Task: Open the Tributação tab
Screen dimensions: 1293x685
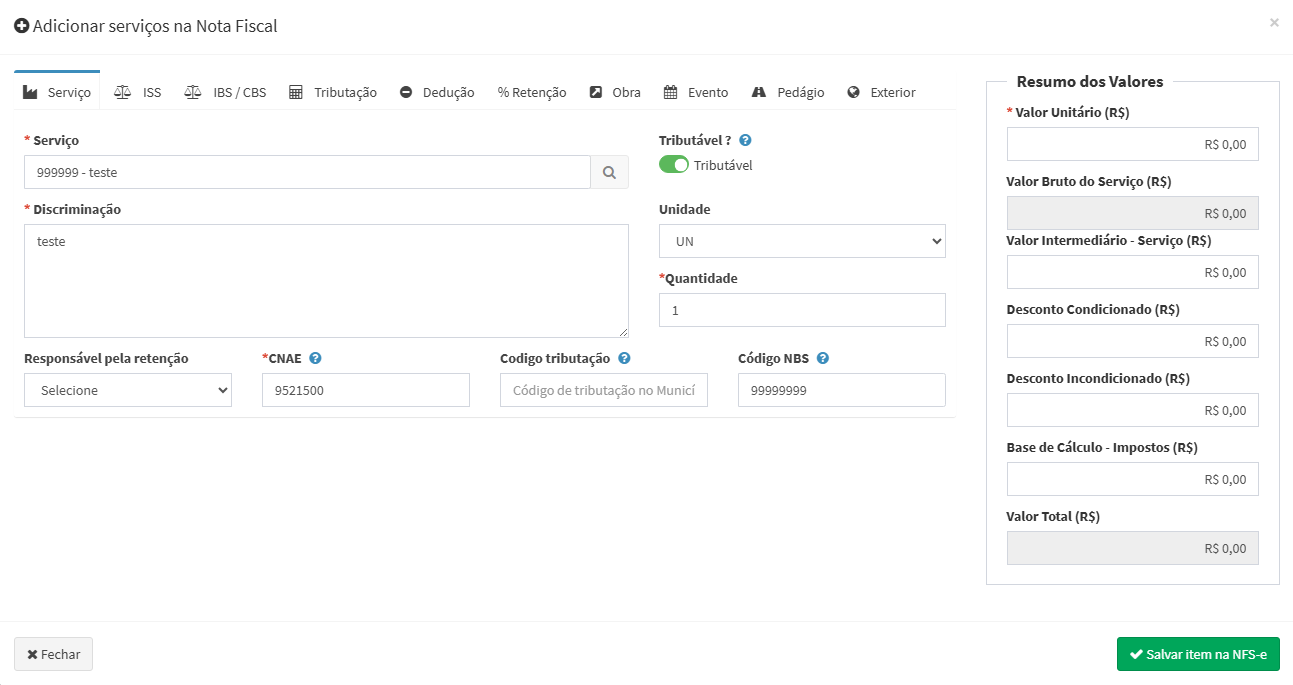Action: [x=333, y=92]
